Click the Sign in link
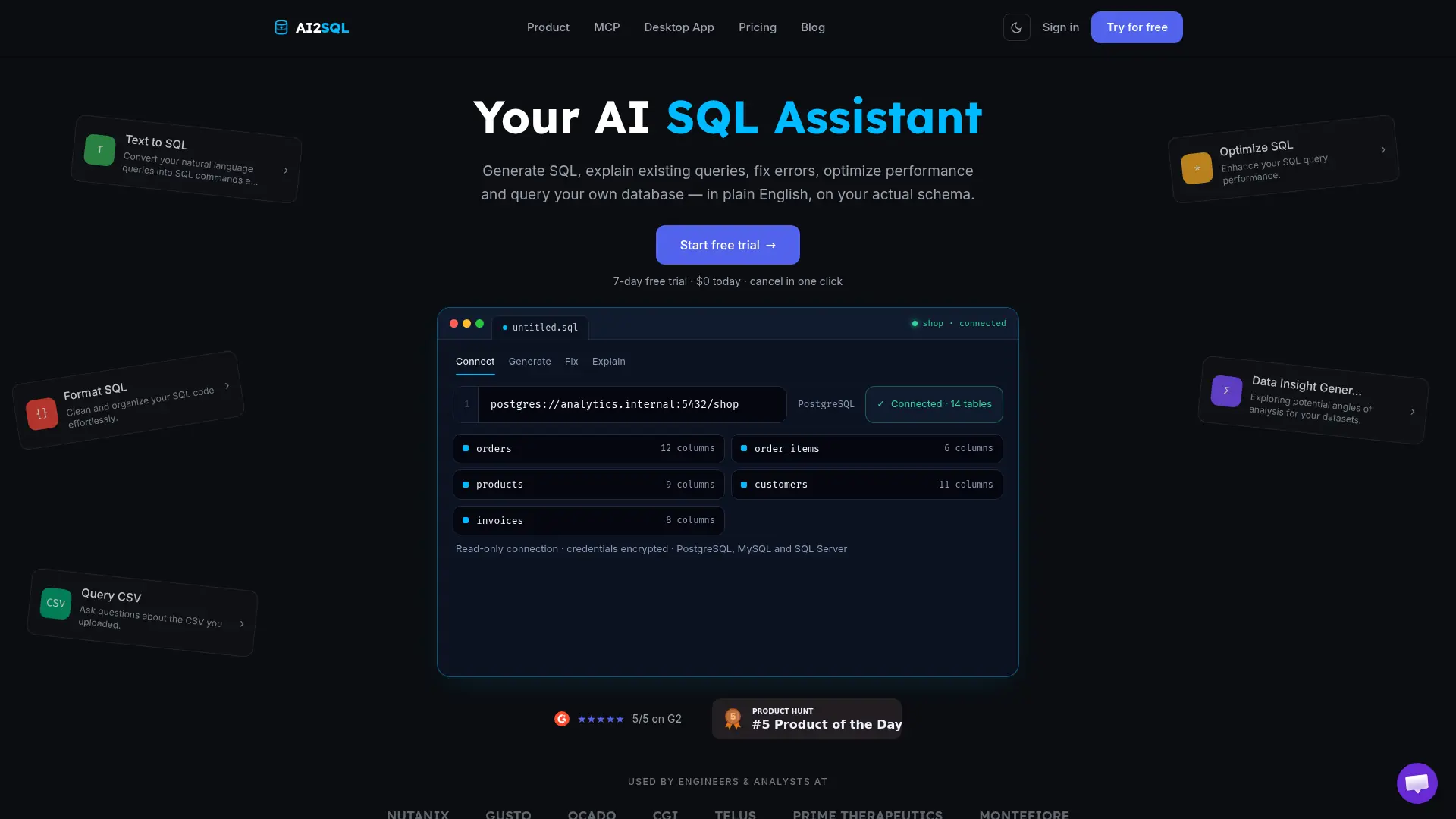This screenshot has height=819, width=1456. coord(1060,27)
